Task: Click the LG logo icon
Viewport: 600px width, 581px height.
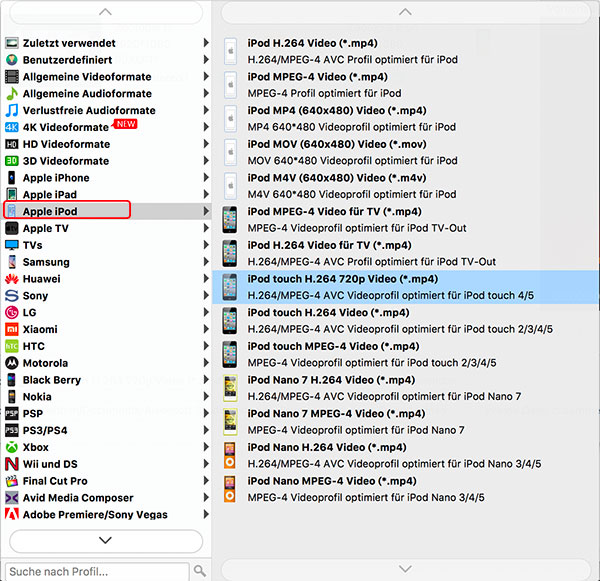Action: [x=12, y=312]
